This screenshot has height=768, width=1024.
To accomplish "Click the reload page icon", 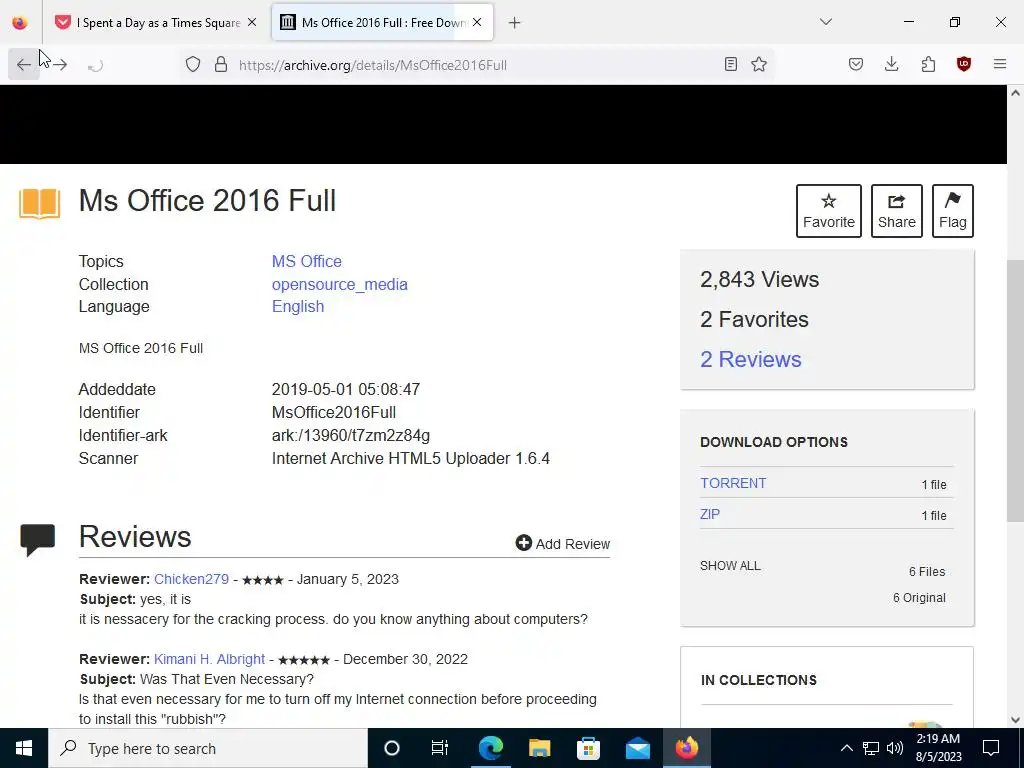I will [x=95, y=65].
